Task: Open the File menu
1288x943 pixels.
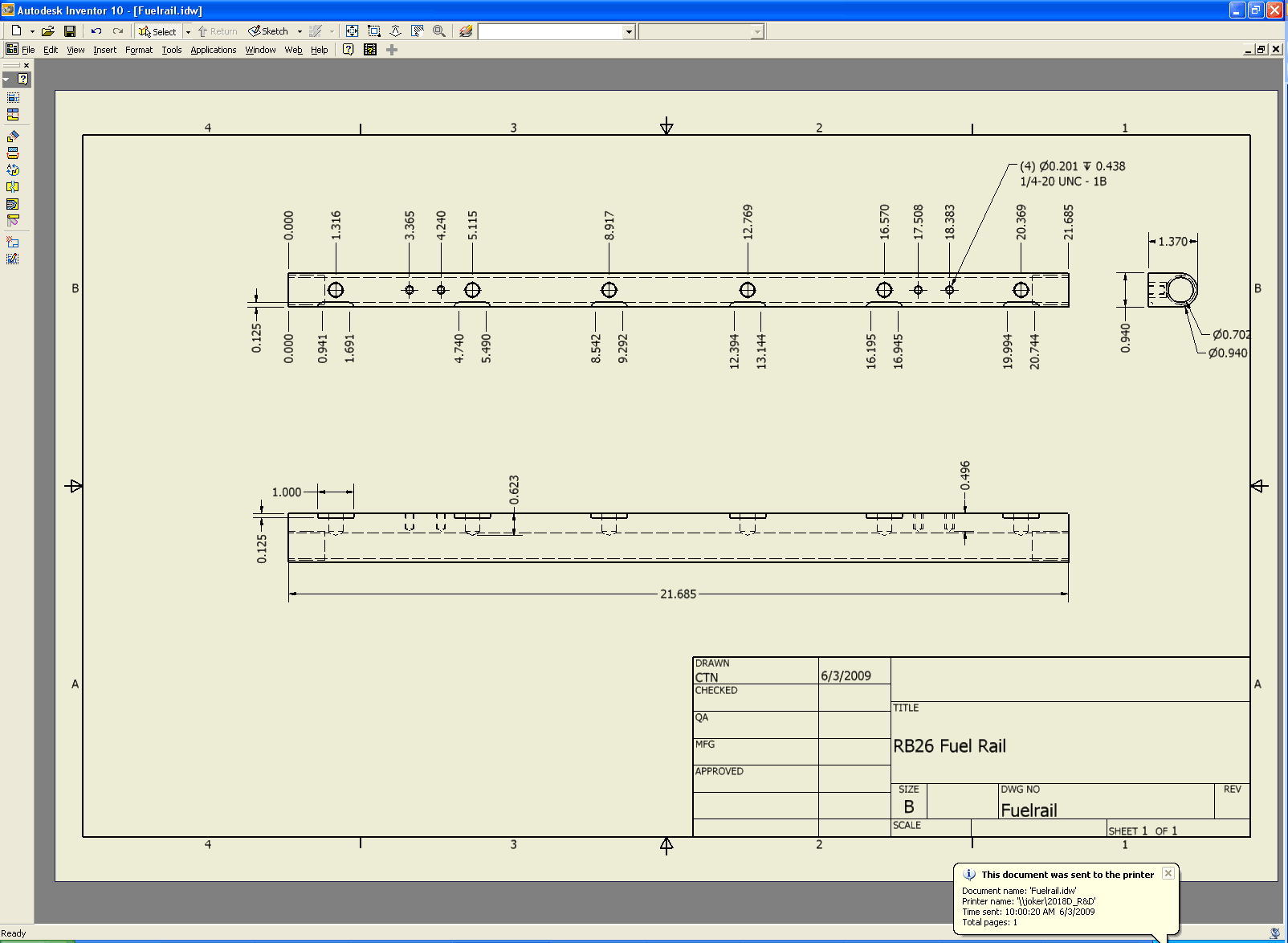Action: coord(28,50)
